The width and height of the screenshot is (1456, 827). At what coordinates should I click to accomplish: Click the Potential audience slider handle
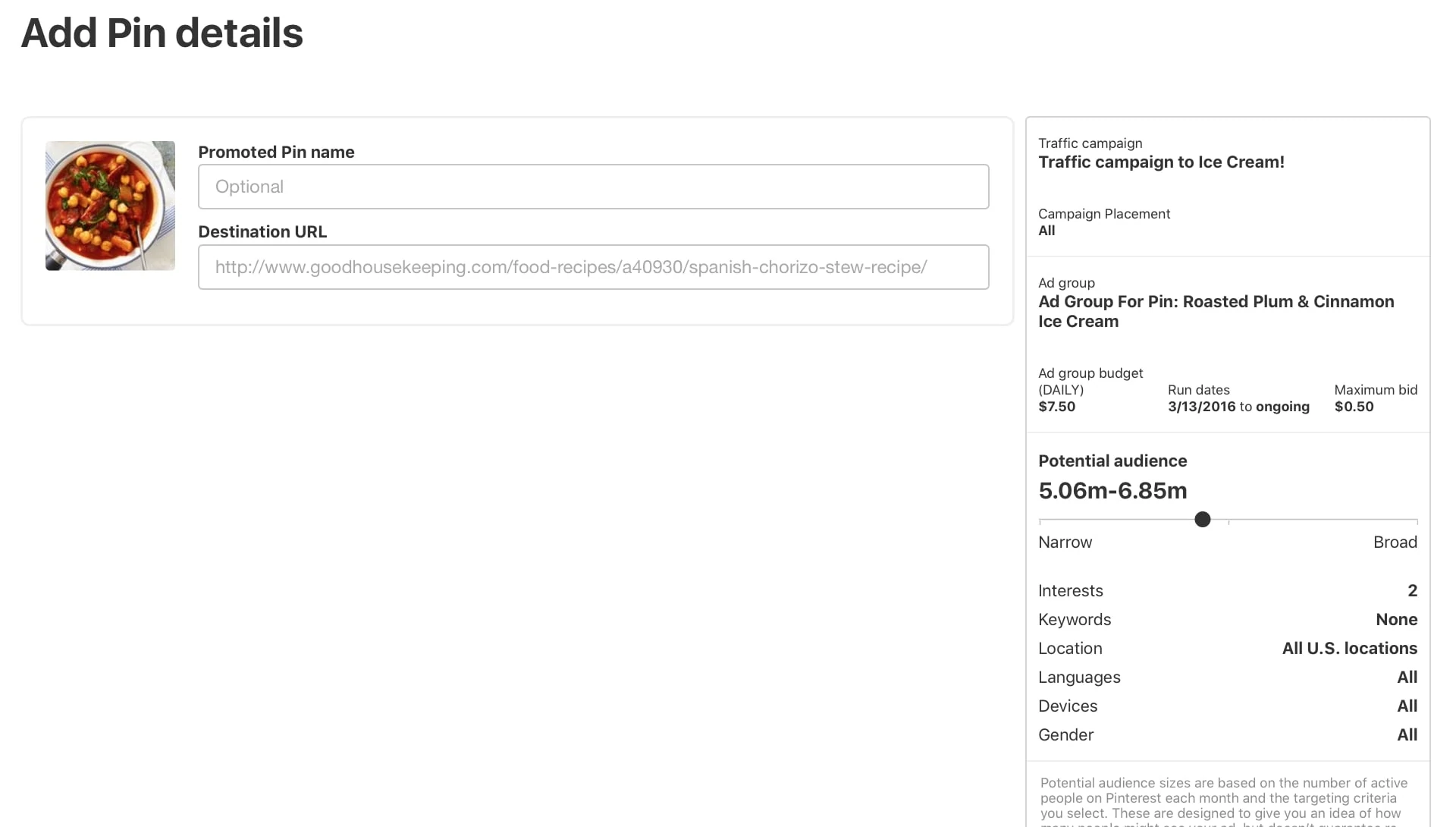[1202, 520]
